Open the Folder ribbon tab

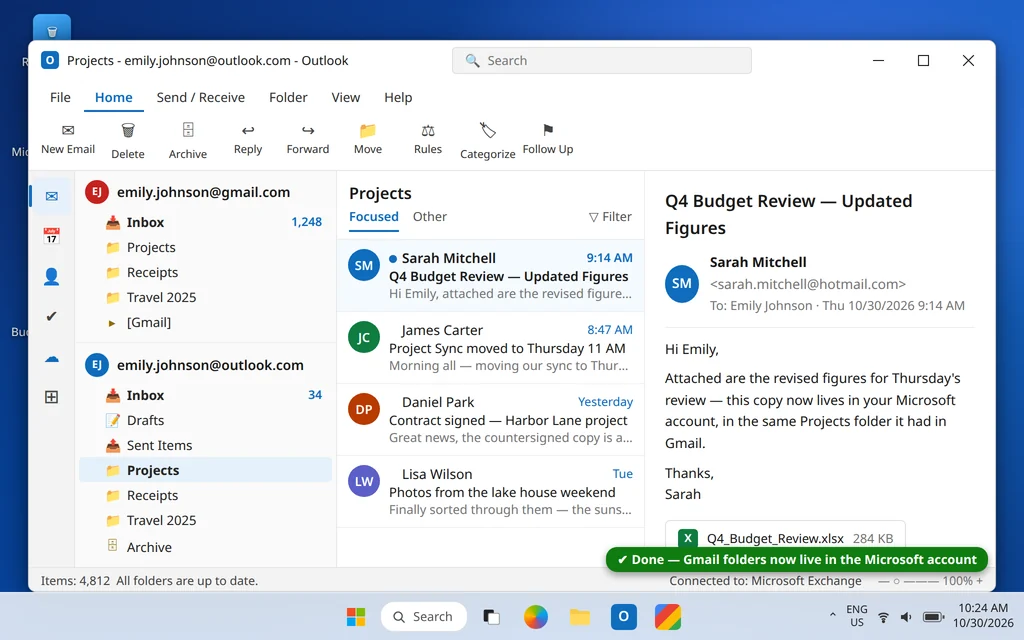click(x=288, y=97)
